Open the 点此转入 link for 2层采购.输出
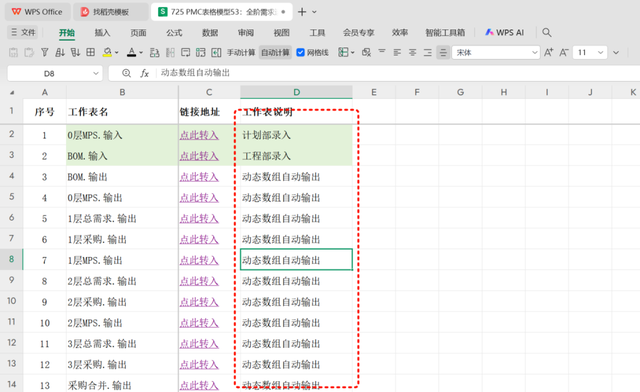This screenshot has width=640, height=392. click(x=199, y=302)
